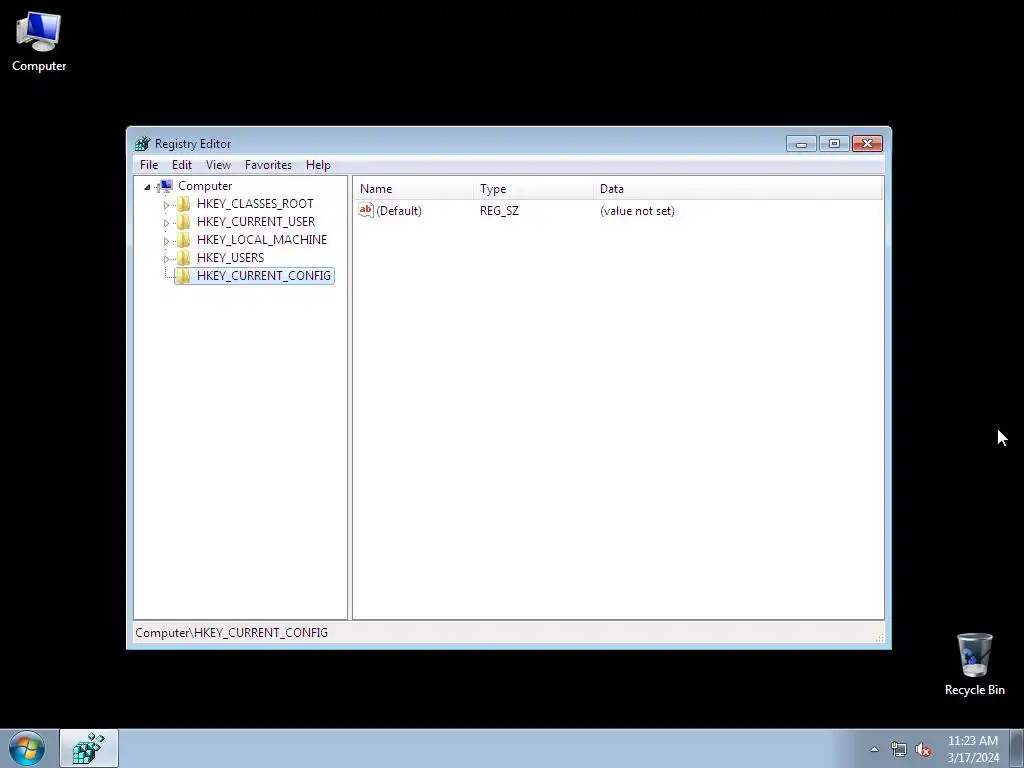The image size is (1024, 768).
Task: Click the HKEY_CURRENT_CONFIG folder icon
Action: pyautogui.click(x=184, y=276)
